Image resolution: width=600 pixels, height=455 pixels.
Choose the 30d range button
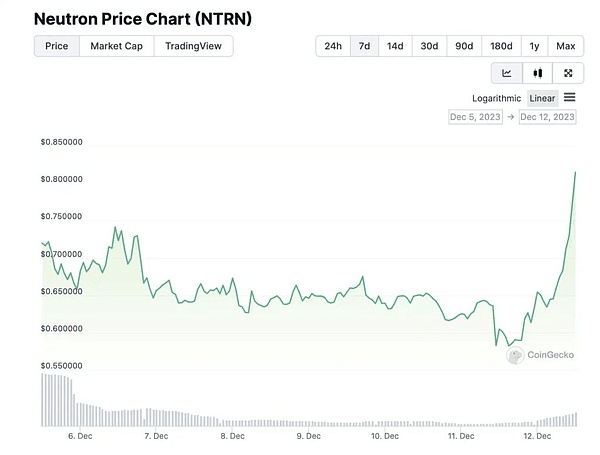tap(430, 46)
